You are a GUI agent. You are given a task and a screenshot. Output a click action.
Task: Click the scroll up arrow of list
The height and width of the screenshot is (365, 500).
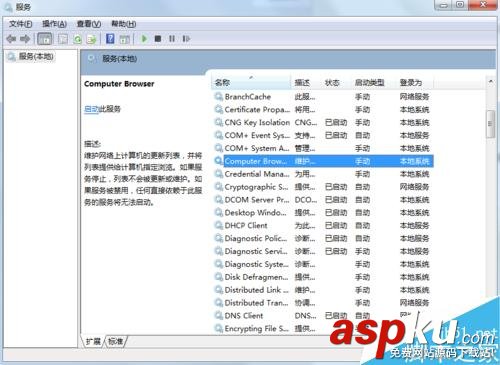(x=491, y=81)
